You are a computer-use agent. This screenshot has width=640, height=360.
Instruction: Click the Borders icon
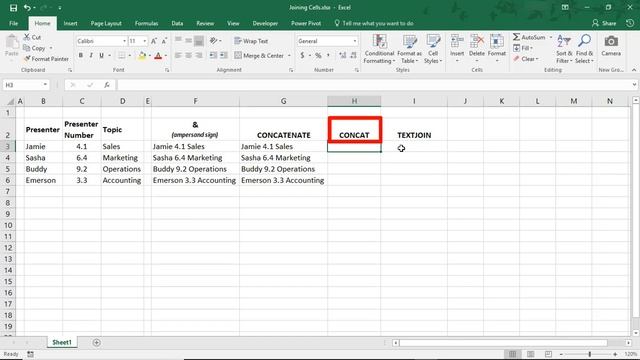(x=122, y=56)
